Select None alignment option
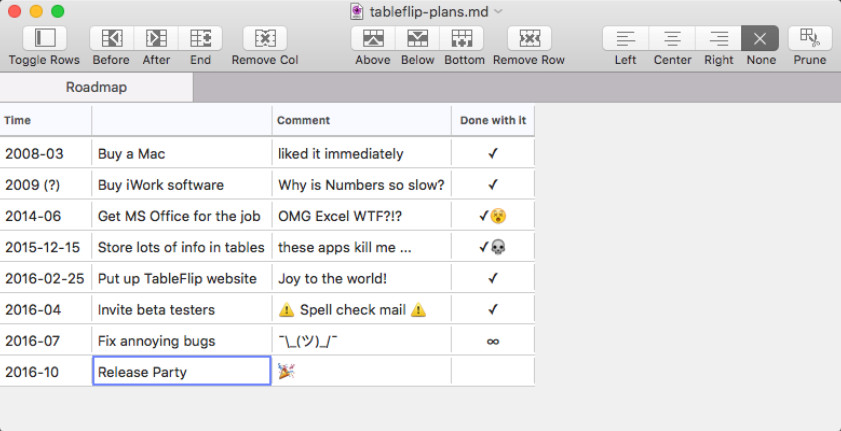841x431 pixels. [760, 38]
